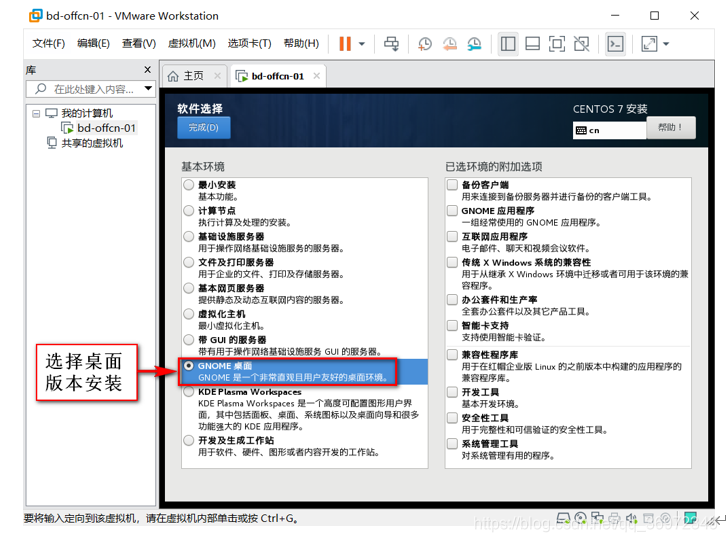Toggle the thumbnail bar view icon

pyautogui.click(x=532, y=44)
